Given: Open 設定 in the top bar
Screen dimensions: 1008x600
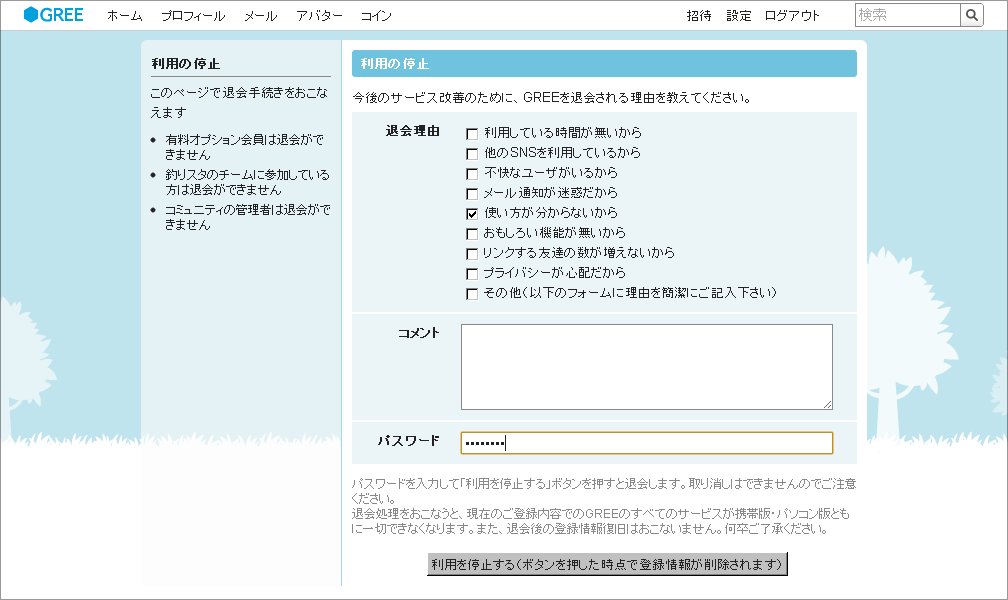Looking at the screenshot, I should click(x=739, y=15).
